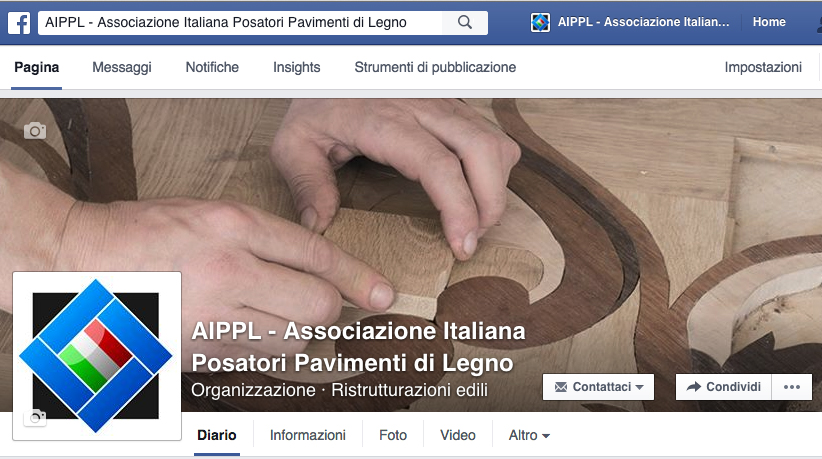Click the Condividi share button
The image size is (822, 459).
[724, 387]
